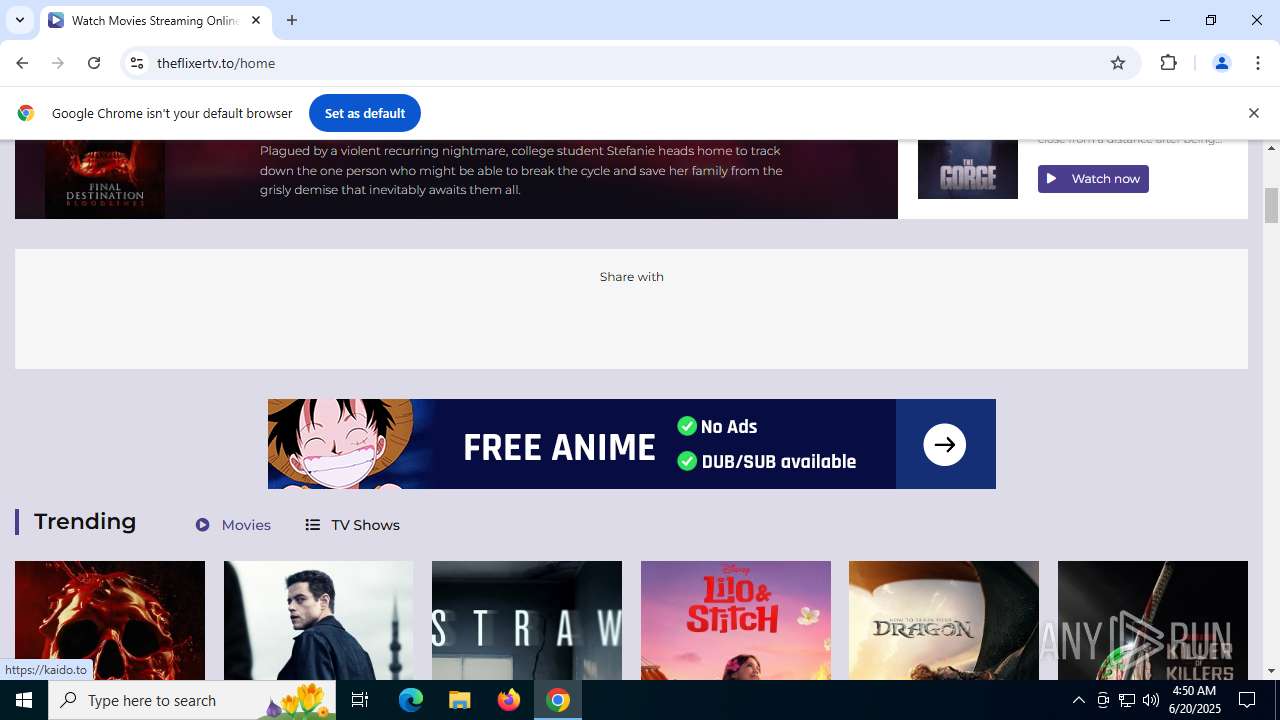Screen dimensions: 1280x720
Task: Set Chrome as default browser
Action: 365,113
